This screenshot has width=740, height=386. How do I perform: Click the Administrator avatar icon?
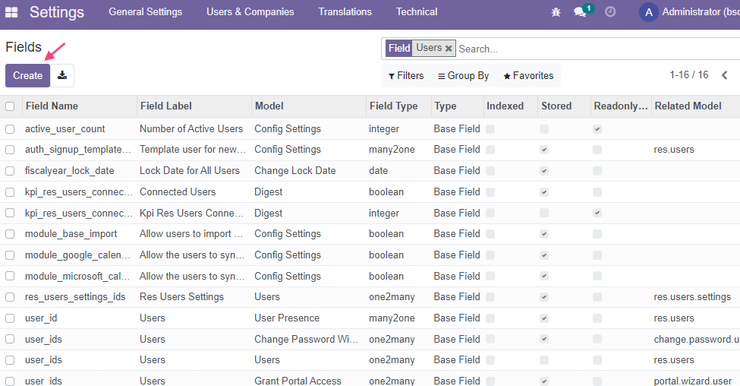(649, 12)
